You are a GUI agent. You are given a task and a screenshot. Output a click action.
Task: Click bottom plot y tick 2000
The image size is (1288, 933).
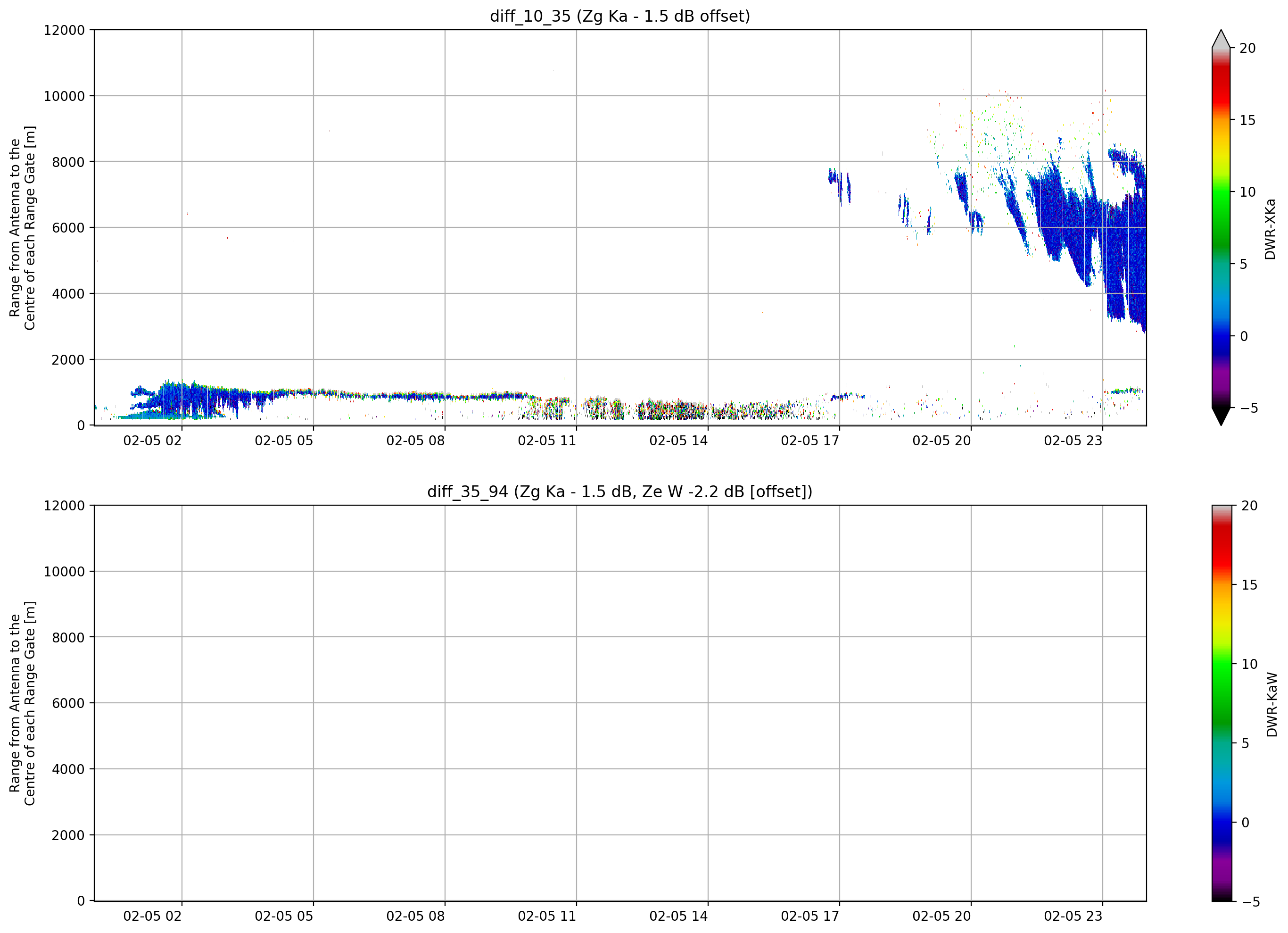coord(68,835)
